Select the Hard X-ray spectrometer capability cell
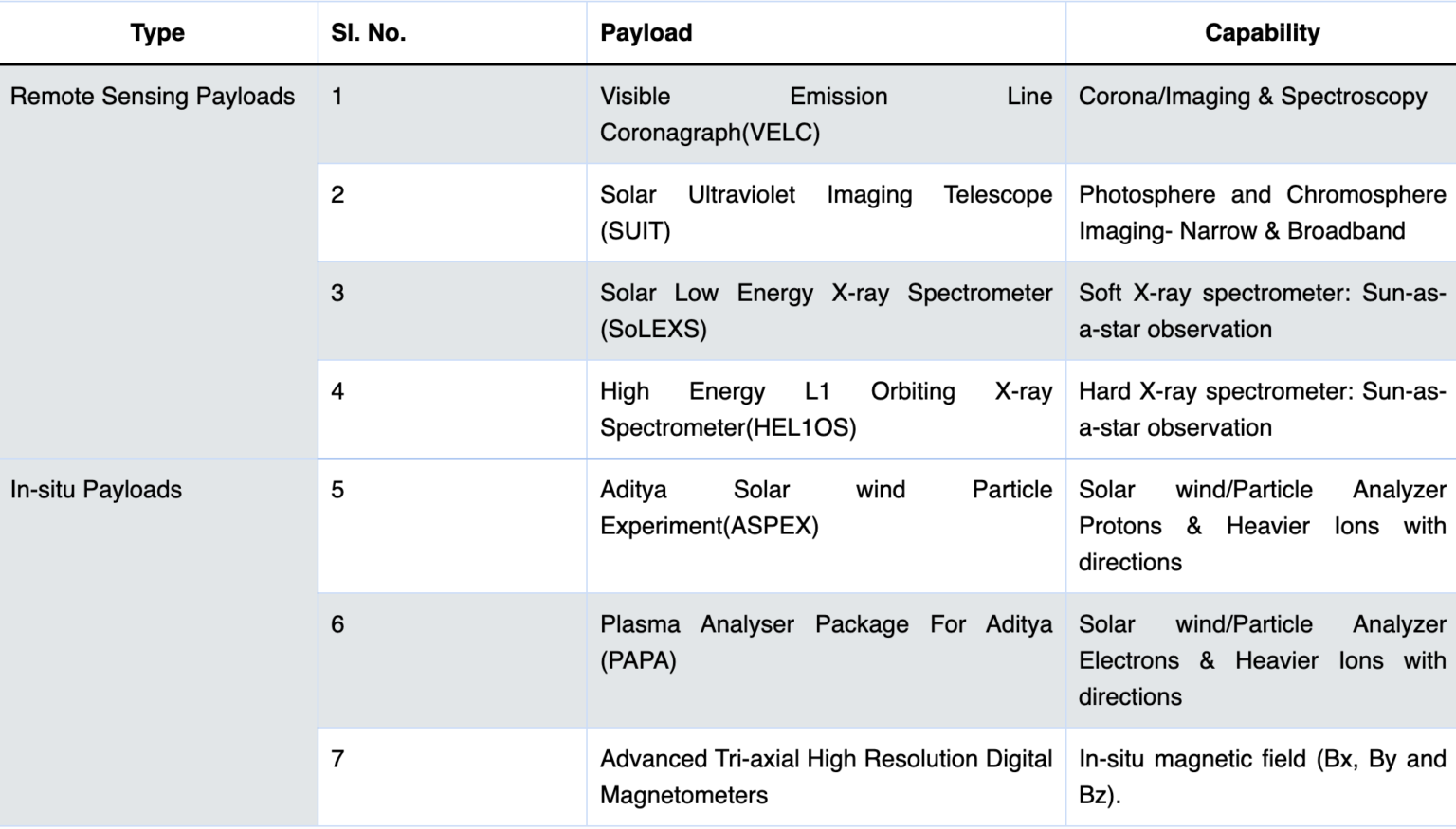Viewport: 1456px width, 829px height. [x=1262, y=410]
